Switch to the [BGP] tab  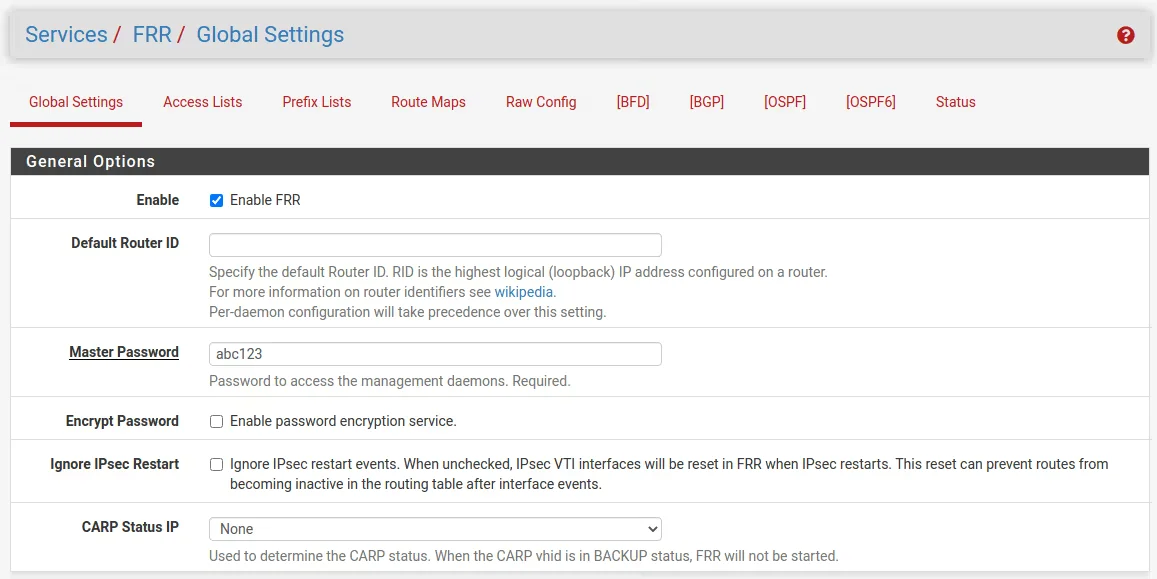click(706, 102)
